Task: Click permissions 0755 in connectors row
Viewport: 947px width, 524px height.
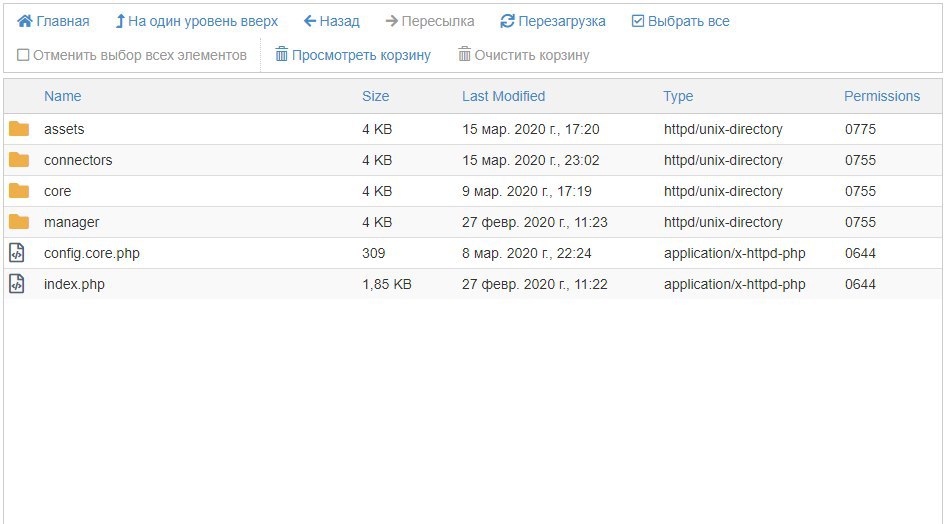Action: click(x=860, y=160)
